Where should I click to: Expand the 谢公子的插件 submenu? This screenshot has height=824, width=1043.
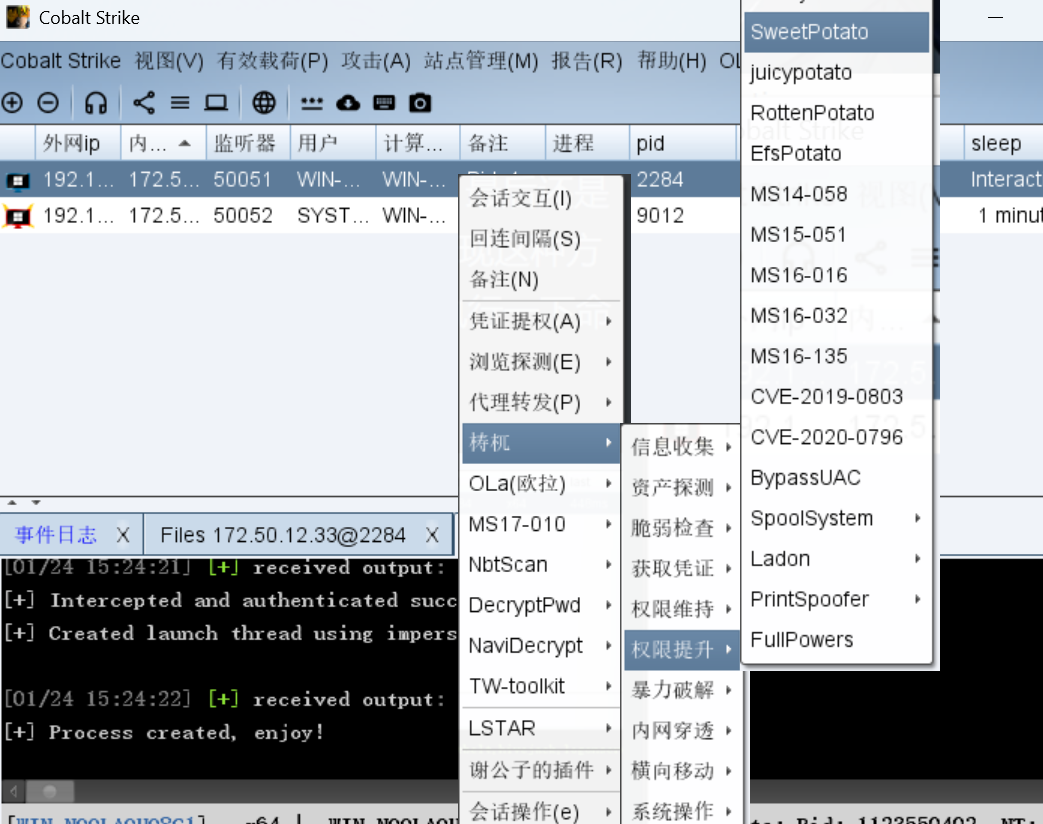(x=541, y=770)
